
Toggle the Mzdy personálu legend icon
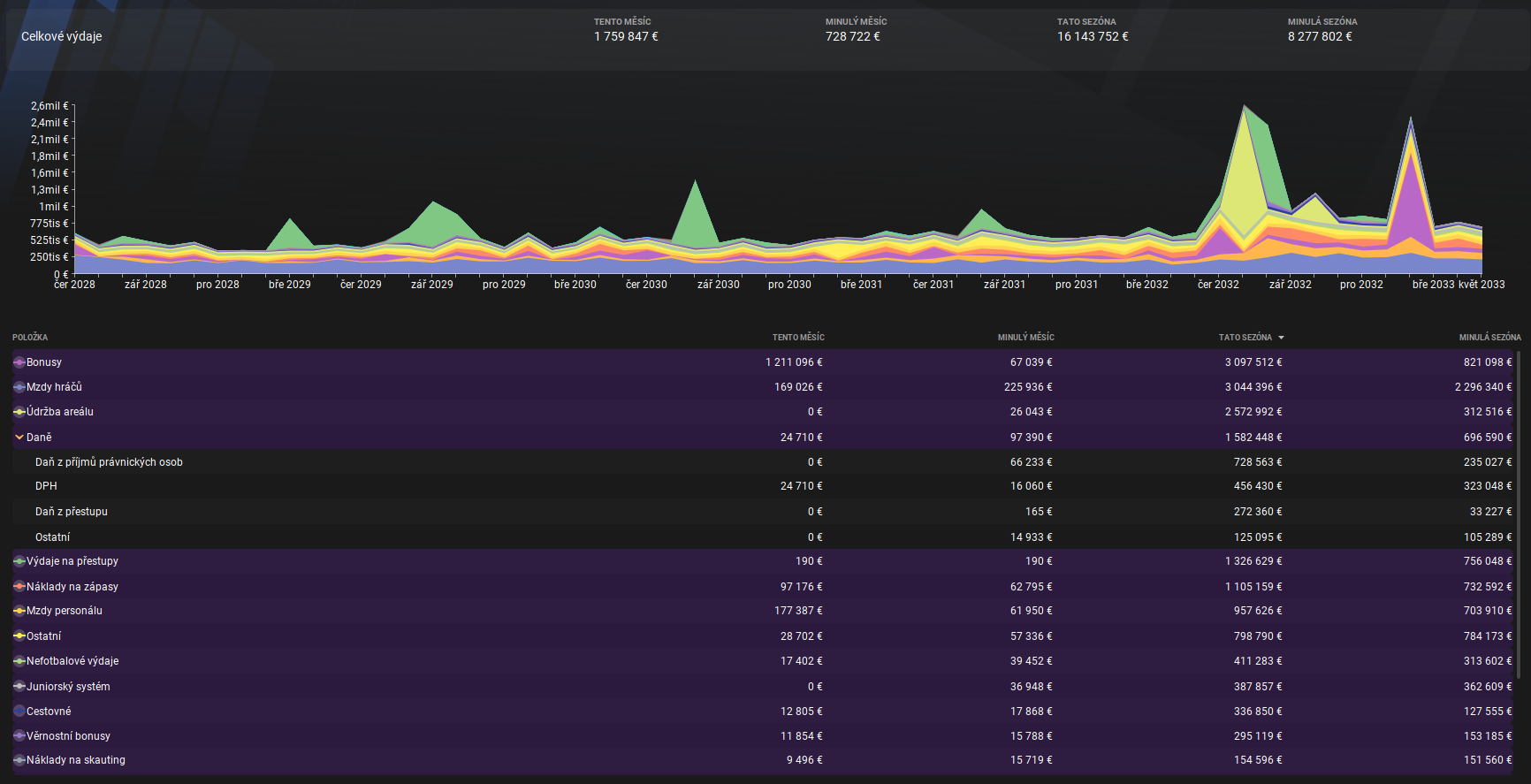pos(19,611)
